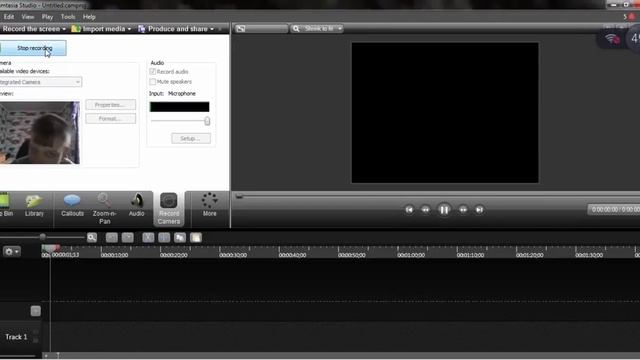Click the Track 1 label

[16, 337]
